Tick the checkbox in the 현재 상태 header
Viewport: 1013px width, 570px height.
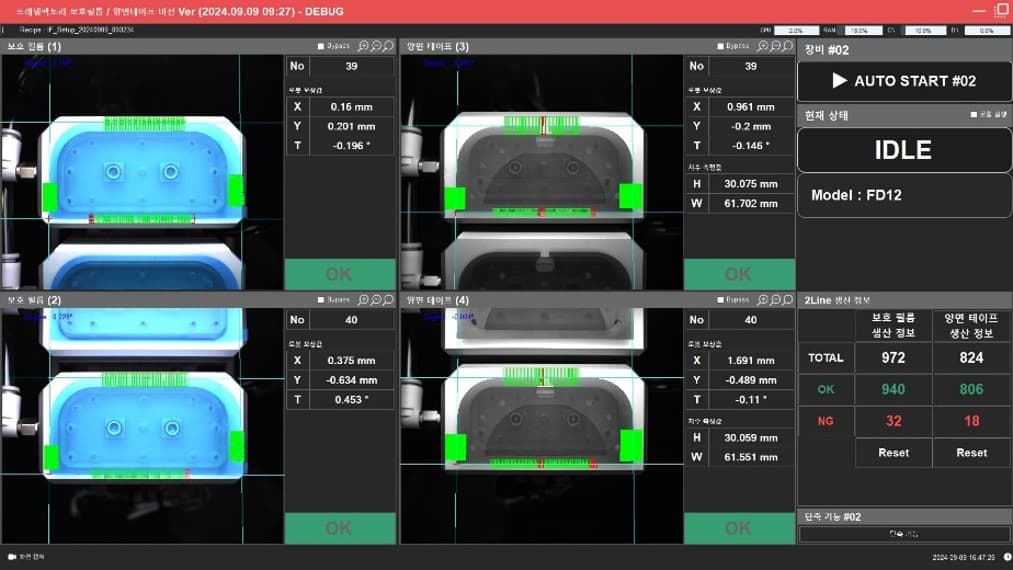(x=974, y=114)
